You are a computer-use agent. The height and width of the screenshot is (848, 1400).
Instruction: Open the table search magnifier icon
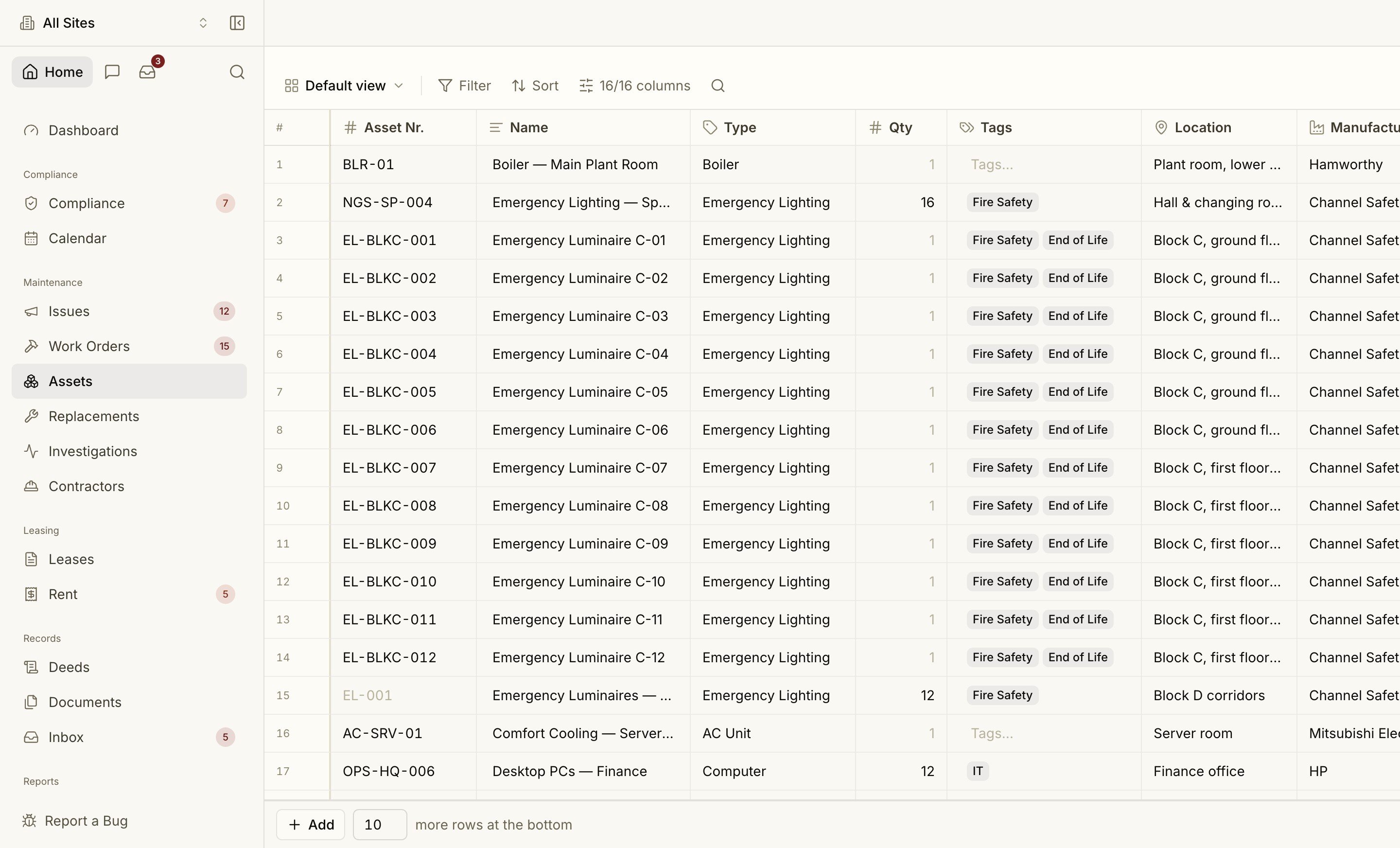tap(717, 86)
